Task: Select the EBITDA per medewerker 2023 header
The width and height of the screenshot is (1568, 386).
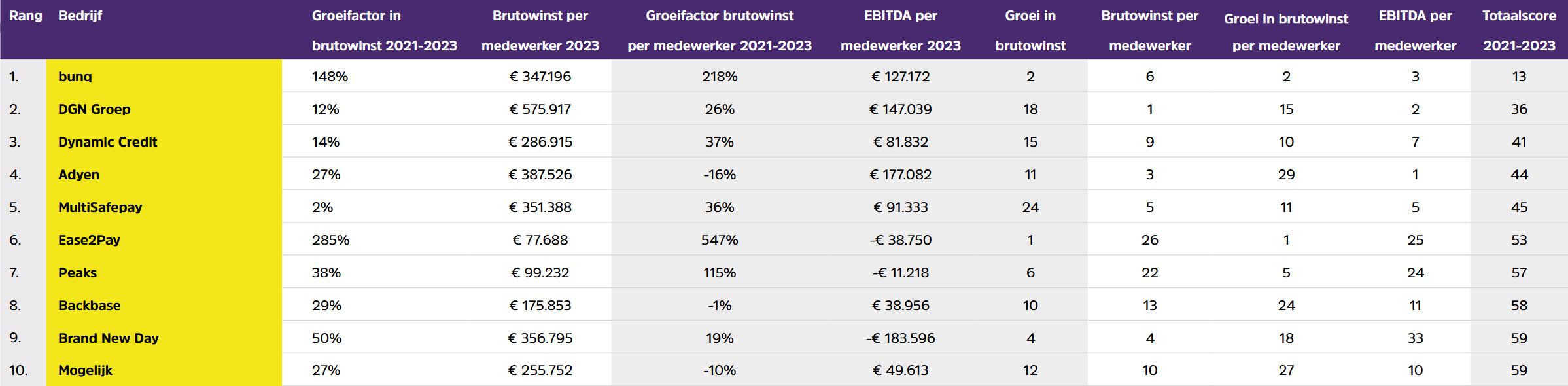Action: tap(901, 30)
